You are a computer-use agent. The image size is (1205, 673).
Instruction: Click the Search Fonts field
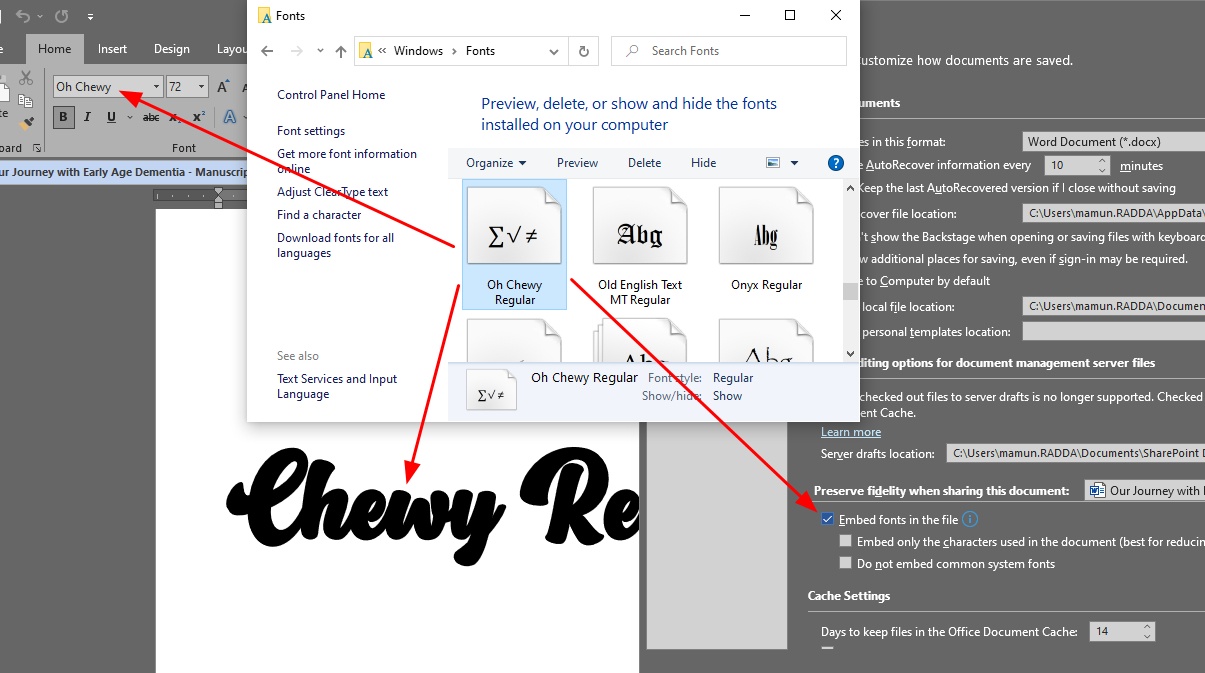click(729, 51)
